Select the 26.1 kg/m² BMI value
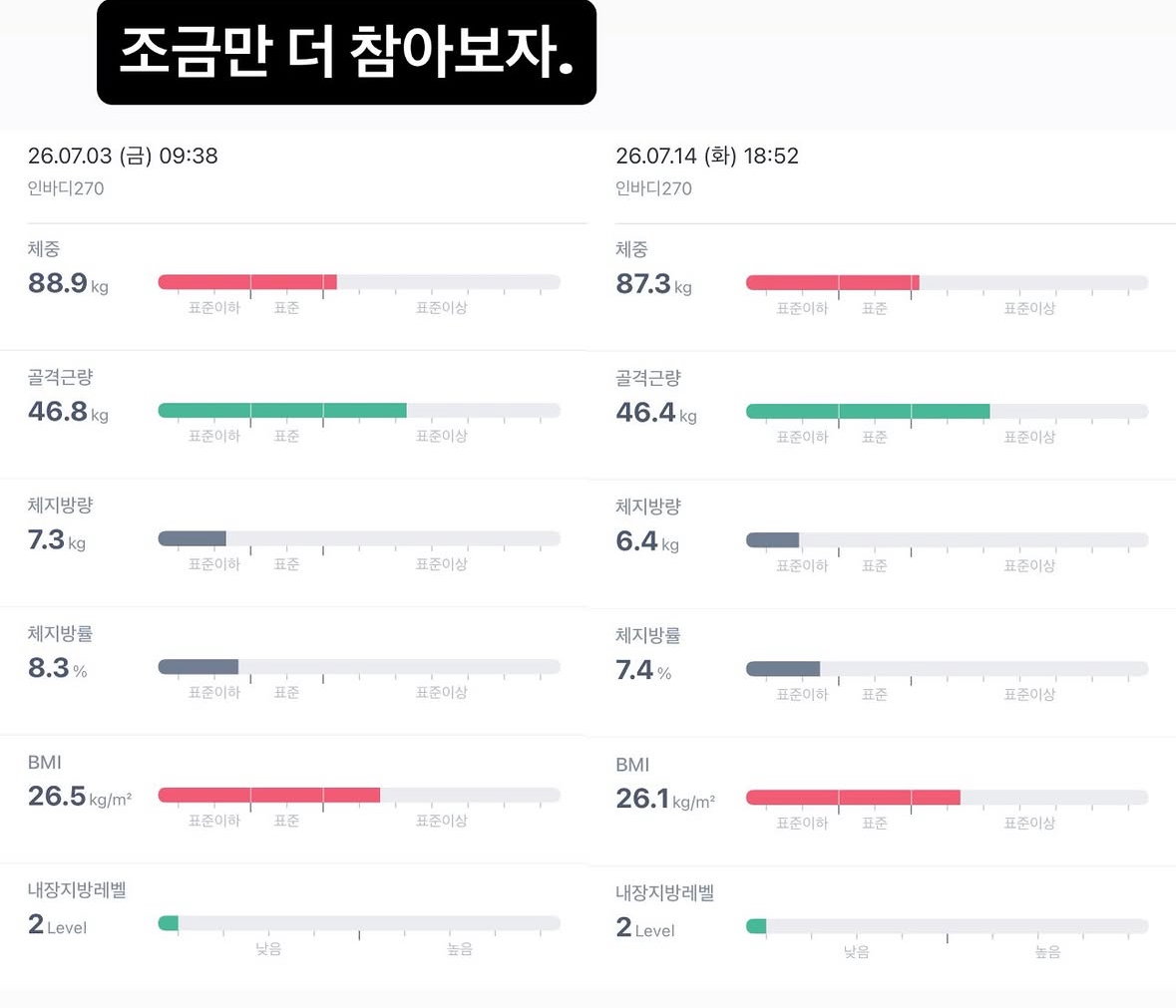This screenshot has width=1176, height=1008. (x=665, y=799)
